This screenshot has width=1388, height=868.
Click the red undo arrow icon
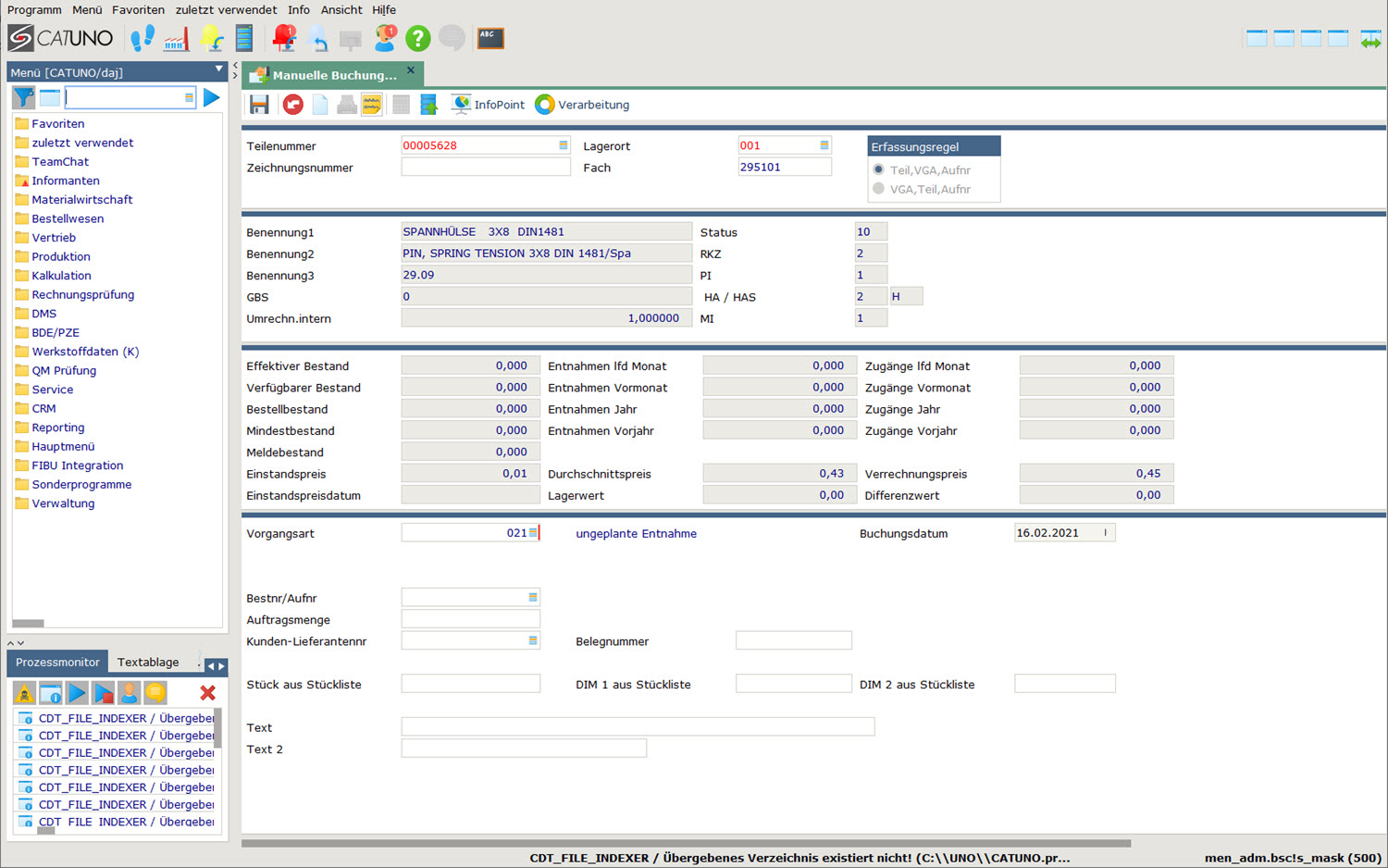pyautogui.click(x=293, y=105)
